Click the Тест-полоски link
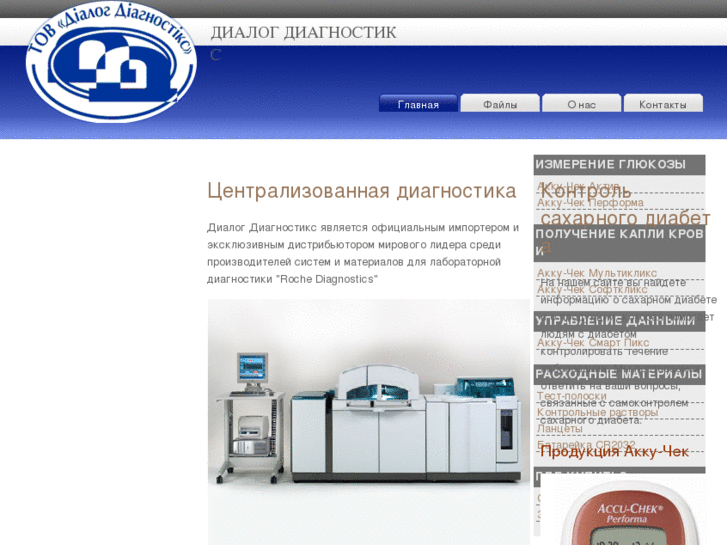Image resolution: width=727 pixels, height=545 pixels. pos(572,396)
